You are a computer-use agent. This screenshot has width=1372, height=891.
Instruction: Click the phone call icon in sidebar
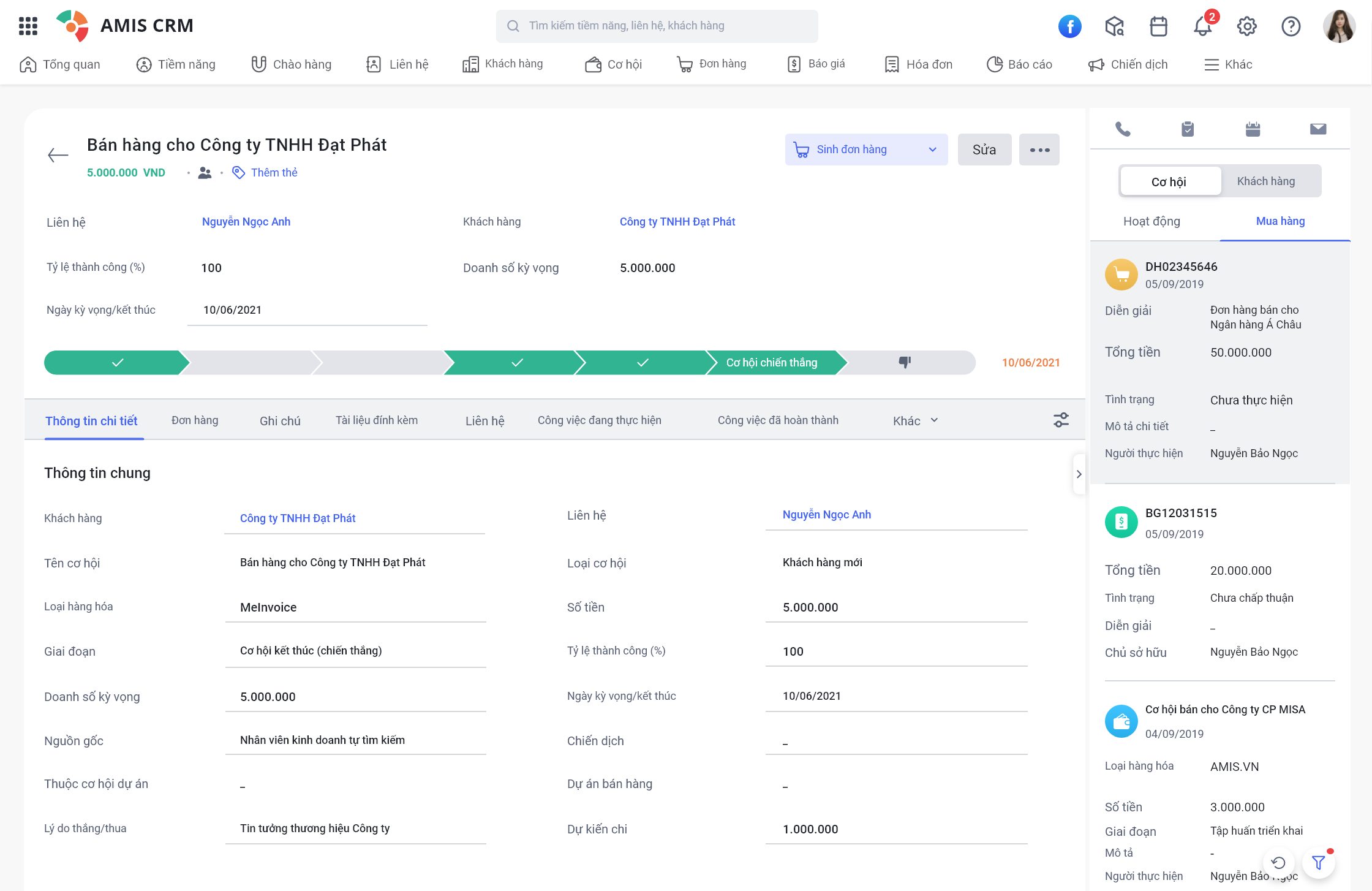1123,130
